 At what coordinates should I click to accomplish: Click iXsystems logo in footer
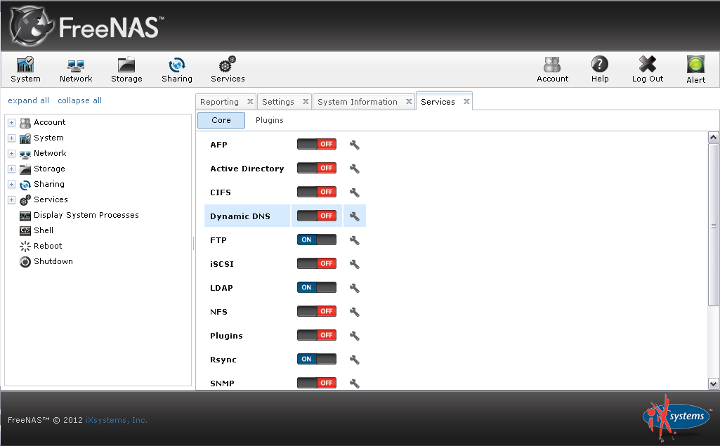point(675,417)
